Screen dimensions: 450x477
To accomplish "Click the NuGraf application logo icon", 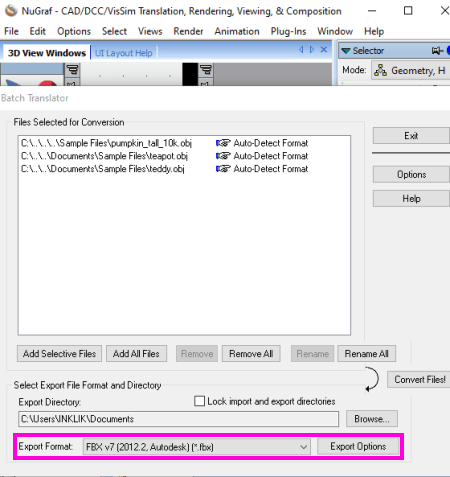I will [x=11, y=11].
